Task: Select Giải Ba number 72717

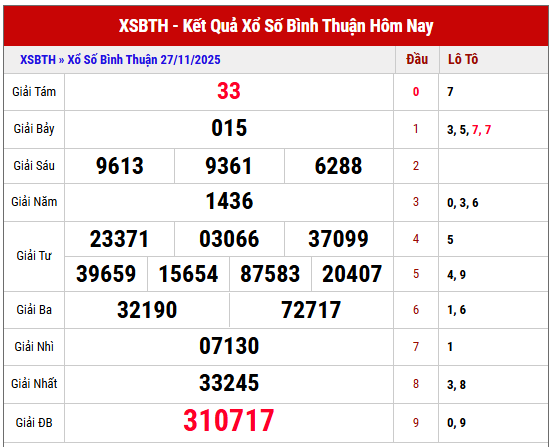Action: (x=311, y=310)
